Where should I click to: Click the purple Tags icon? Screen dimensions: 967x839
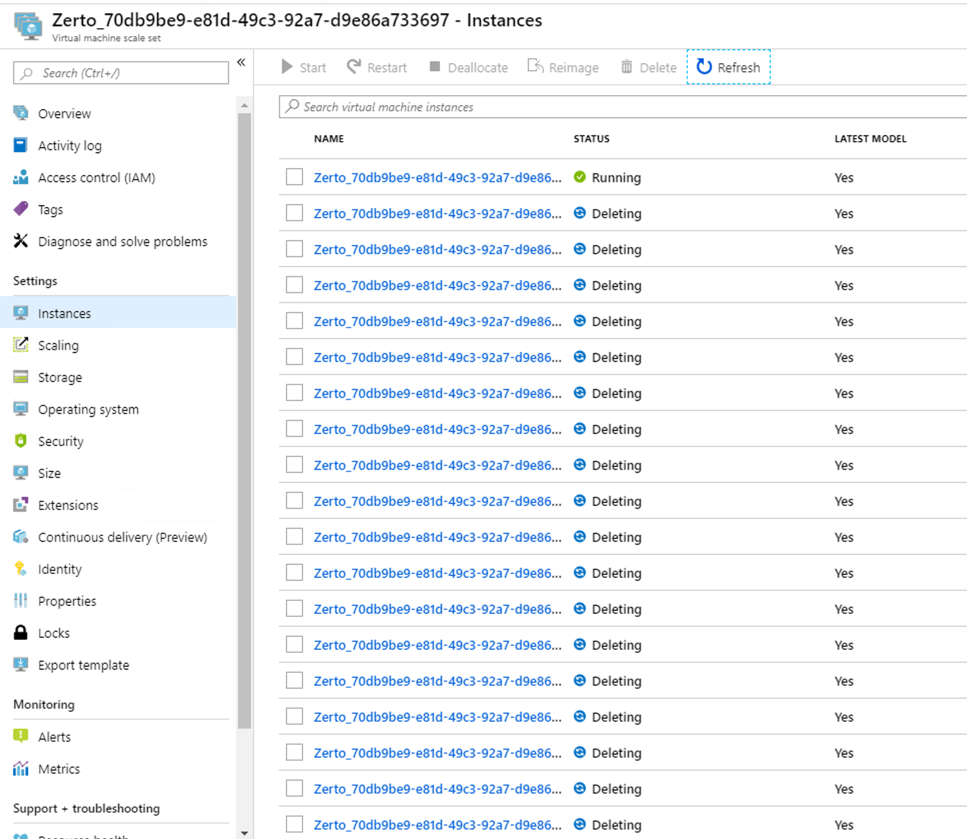click(20, 209)
